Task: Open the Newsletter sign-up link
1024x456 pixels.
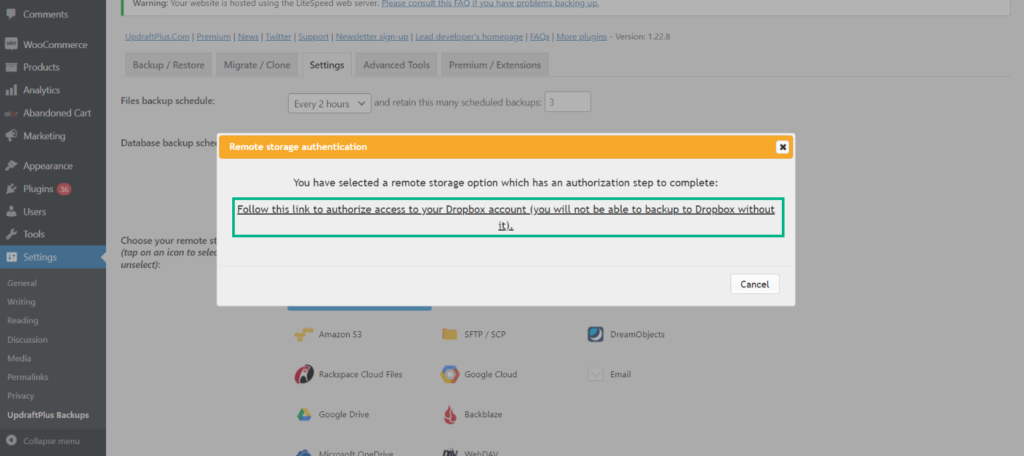Action: (x=372, y=37)
